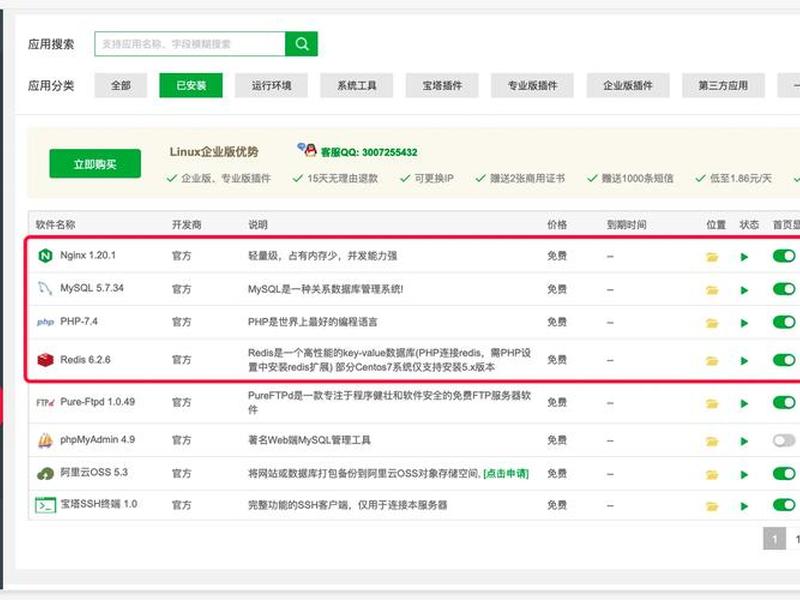800x600 pixels.
Task: Toggle Redis homepage display switch
Action: point(784,360)
